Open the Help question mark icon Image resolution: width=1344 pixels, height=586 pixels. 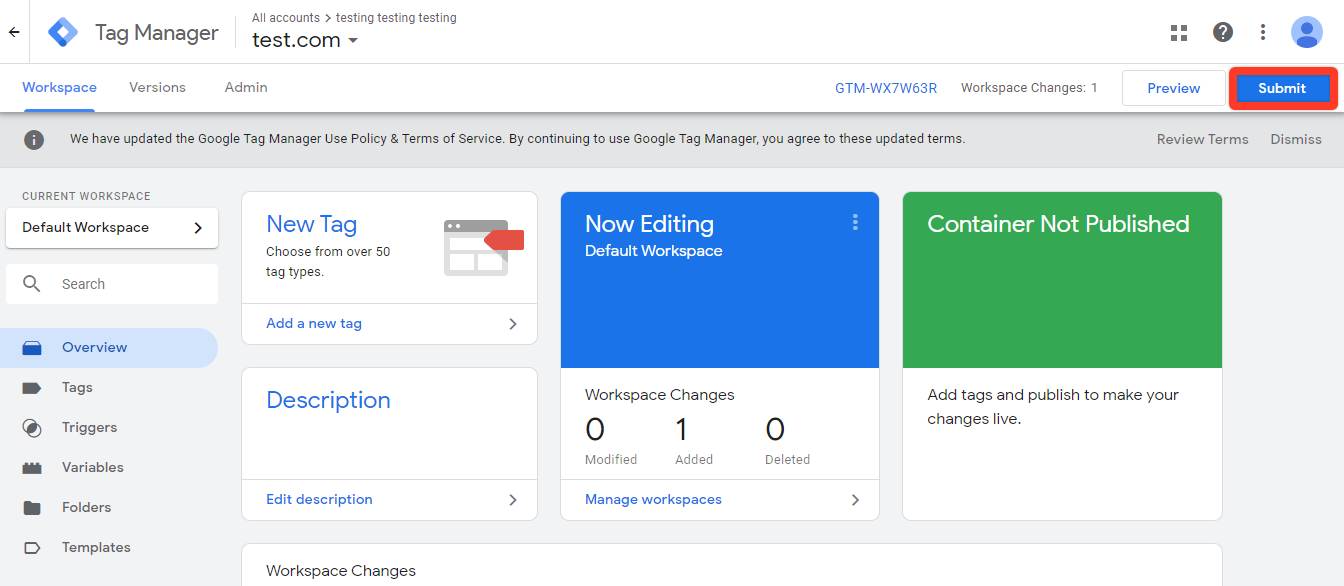click(1223, 32)
